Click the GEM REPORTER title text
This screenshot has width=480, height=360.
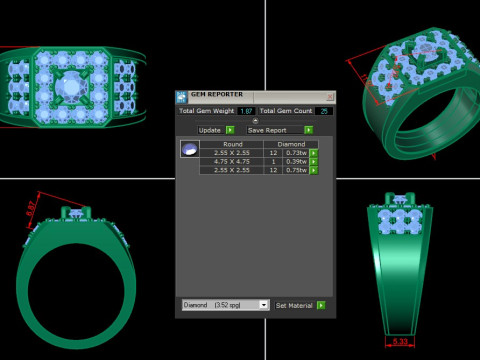pyautogui.click(x=217, y=95)
